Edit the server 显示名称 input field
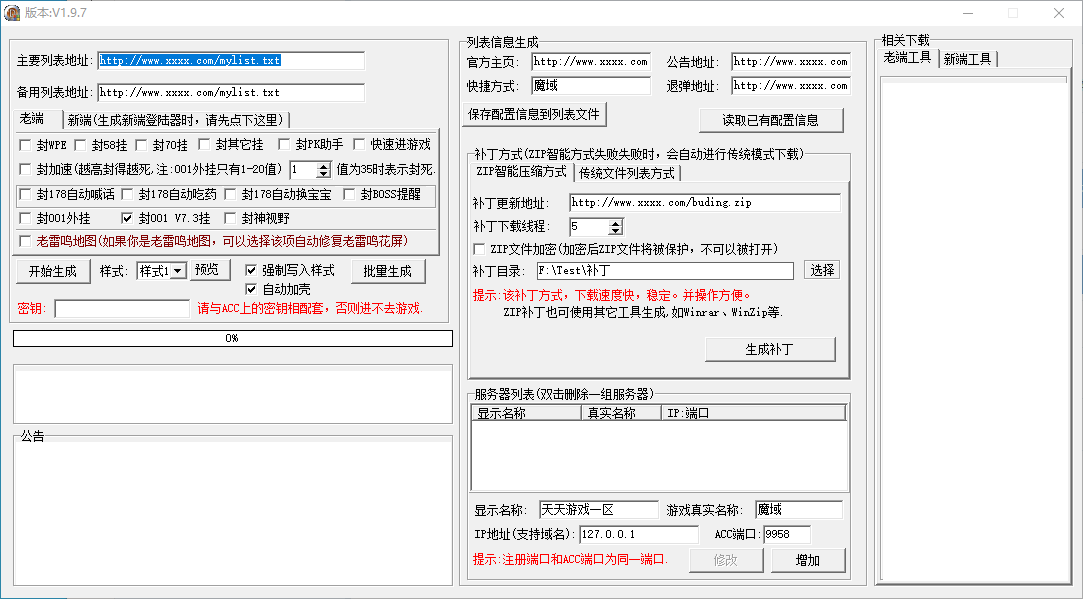The image size is (1083, 599). 599,510
